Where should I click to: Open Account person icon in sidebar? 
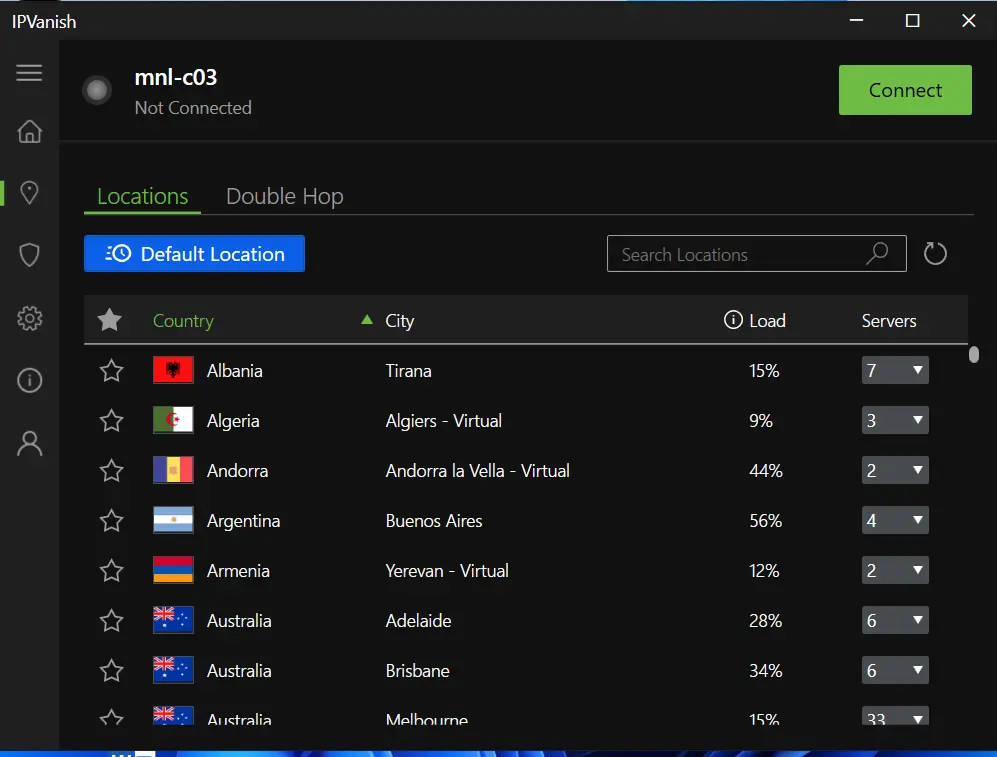29,444
